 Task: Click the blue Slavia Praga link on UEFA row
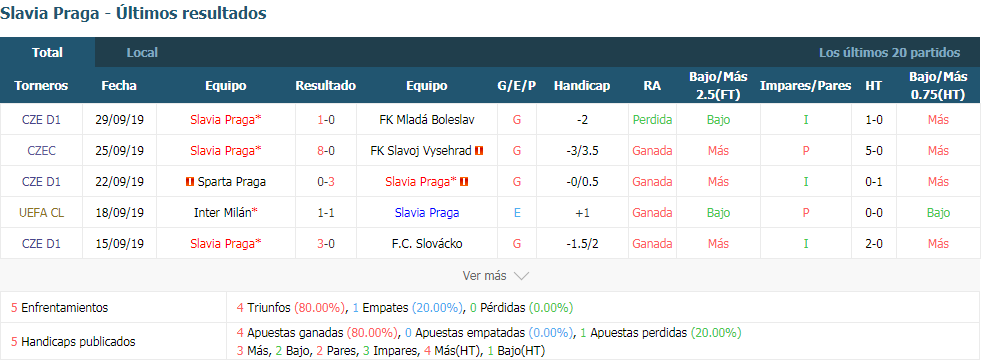(x=427, y=213)
